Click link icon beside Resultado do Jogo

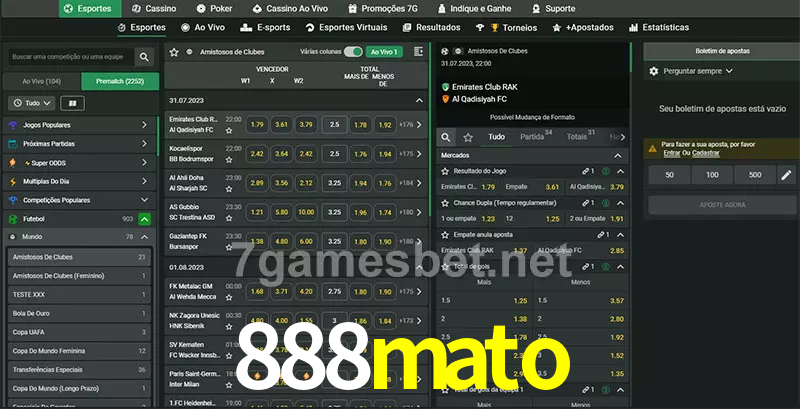(x=588, y=171)
